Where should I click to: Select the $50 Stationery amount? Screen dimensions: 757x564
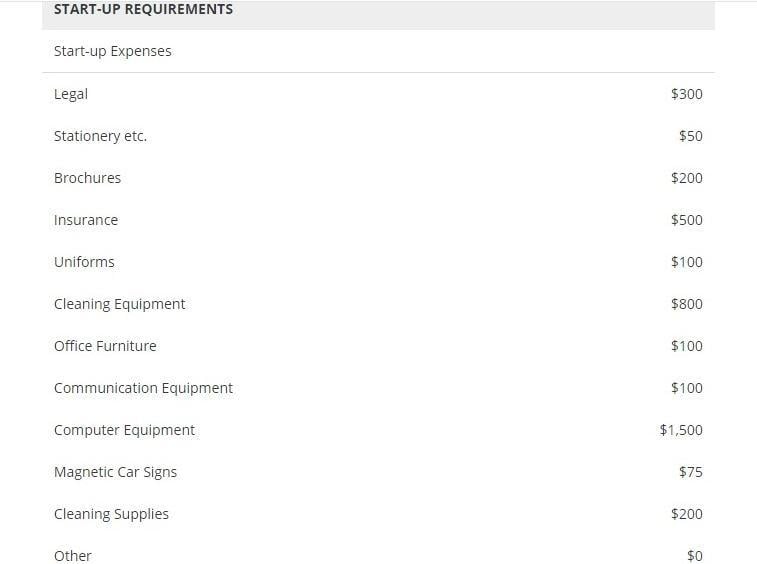691,136
